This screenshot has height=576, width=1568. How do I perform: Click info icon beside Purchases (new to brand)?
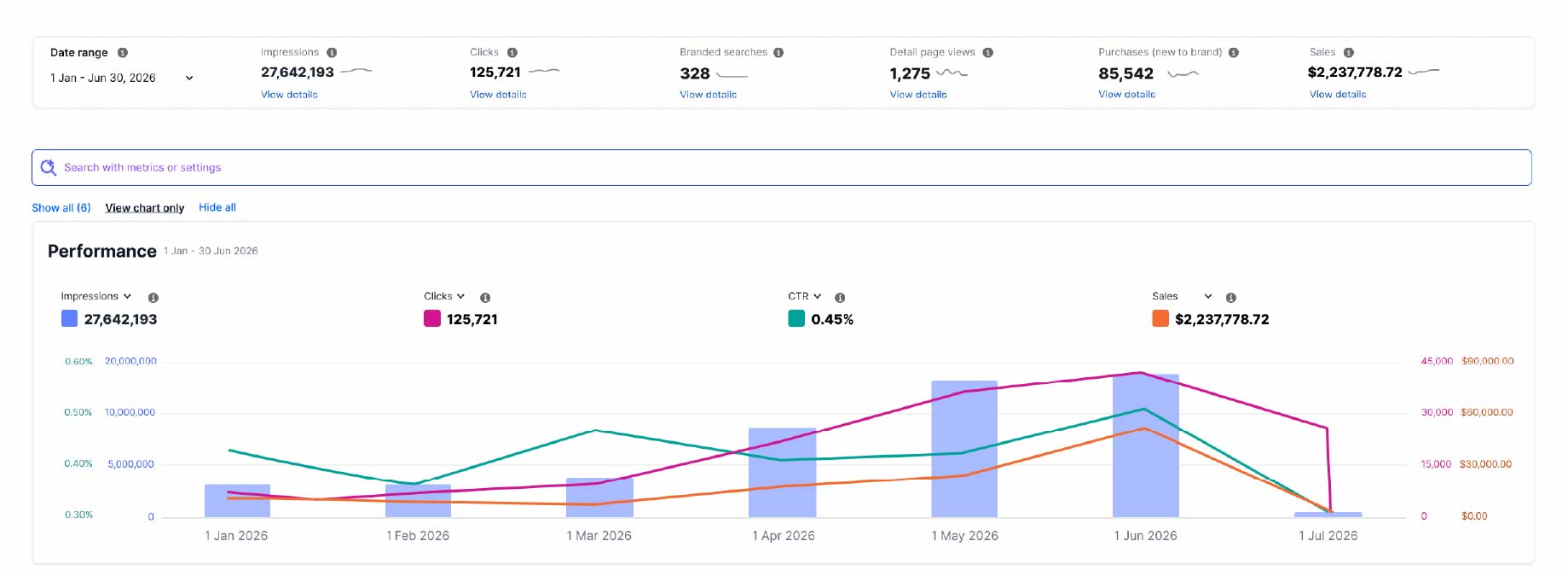point(1234,52)
